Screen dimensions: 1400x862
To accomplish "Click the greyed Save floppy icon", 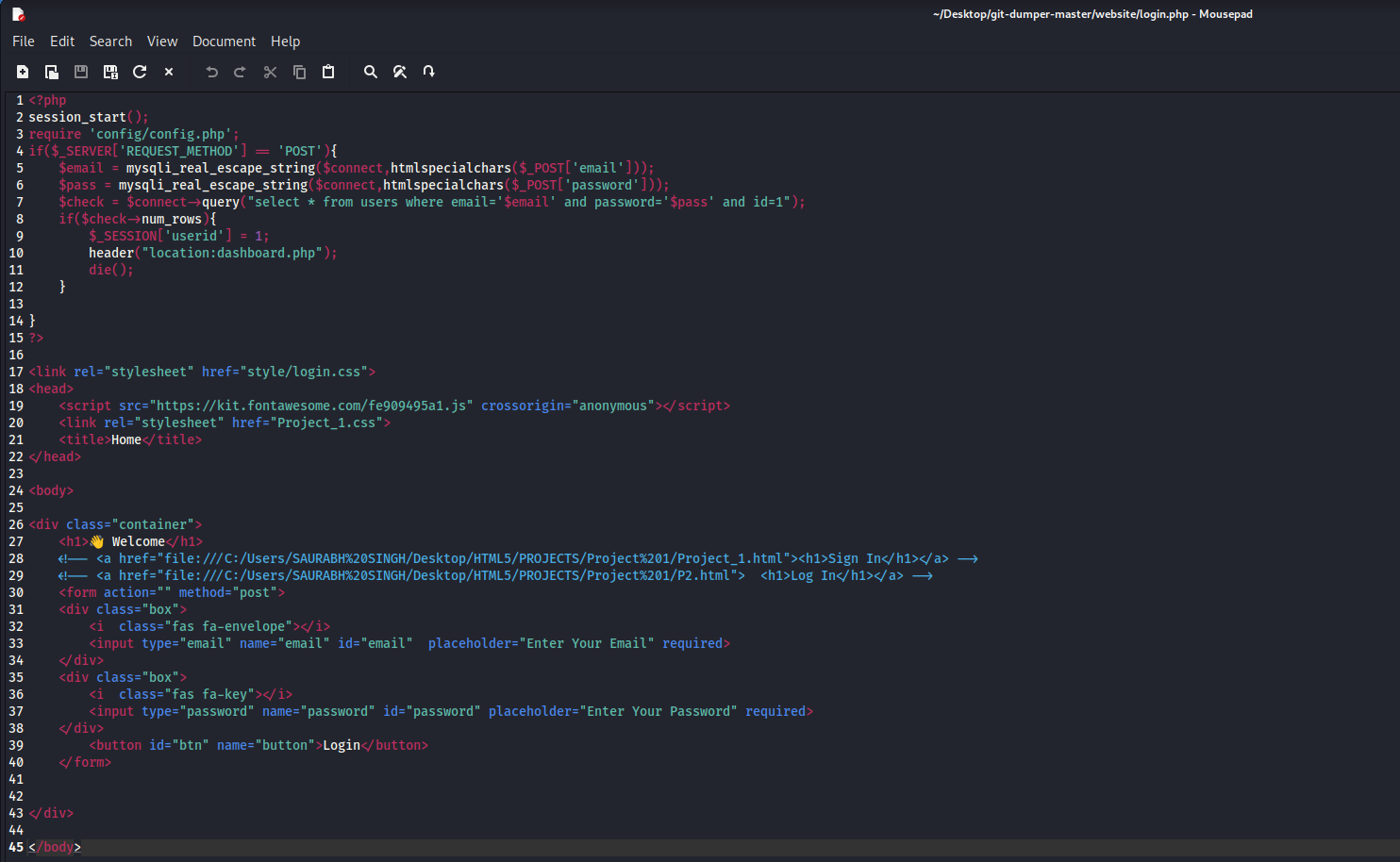I will (81, 72).
